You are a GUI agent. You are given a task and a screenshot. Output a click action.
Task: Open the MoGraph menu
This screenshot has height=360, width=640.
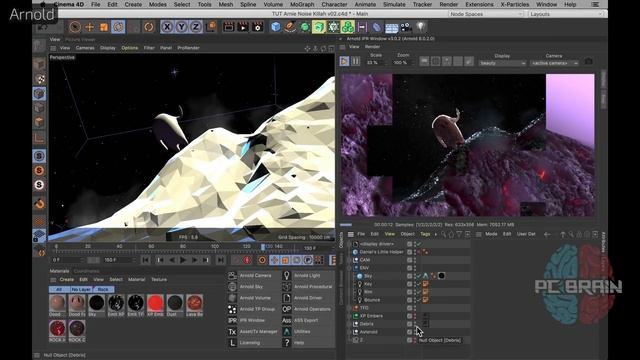(x=302, y=4)
